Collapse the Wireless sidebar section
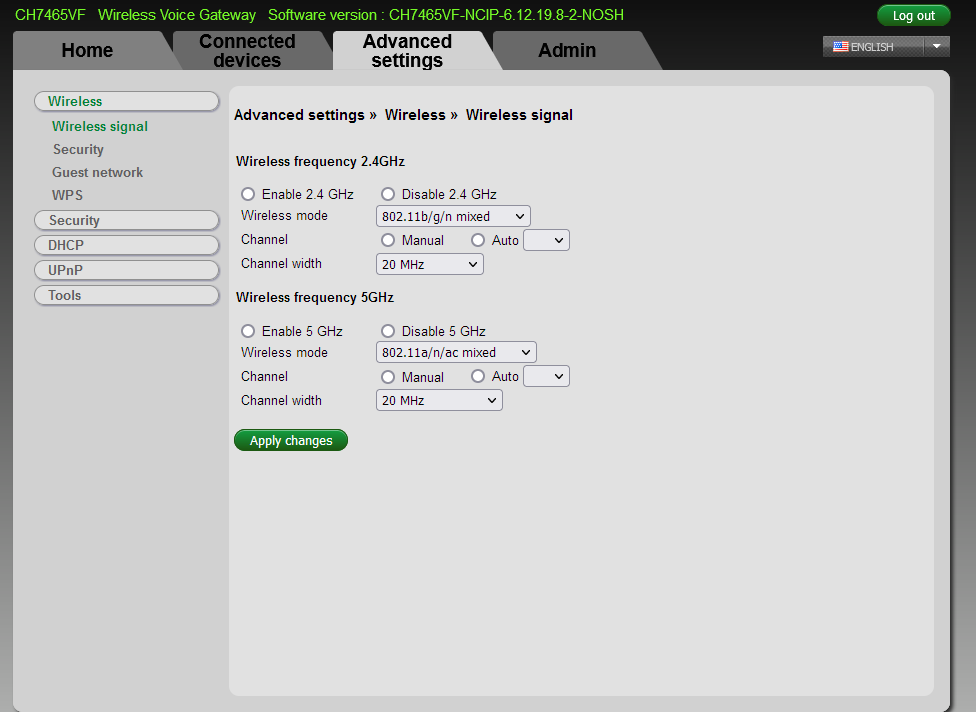Viewport: 976px width, 712px height. (126, 101)
